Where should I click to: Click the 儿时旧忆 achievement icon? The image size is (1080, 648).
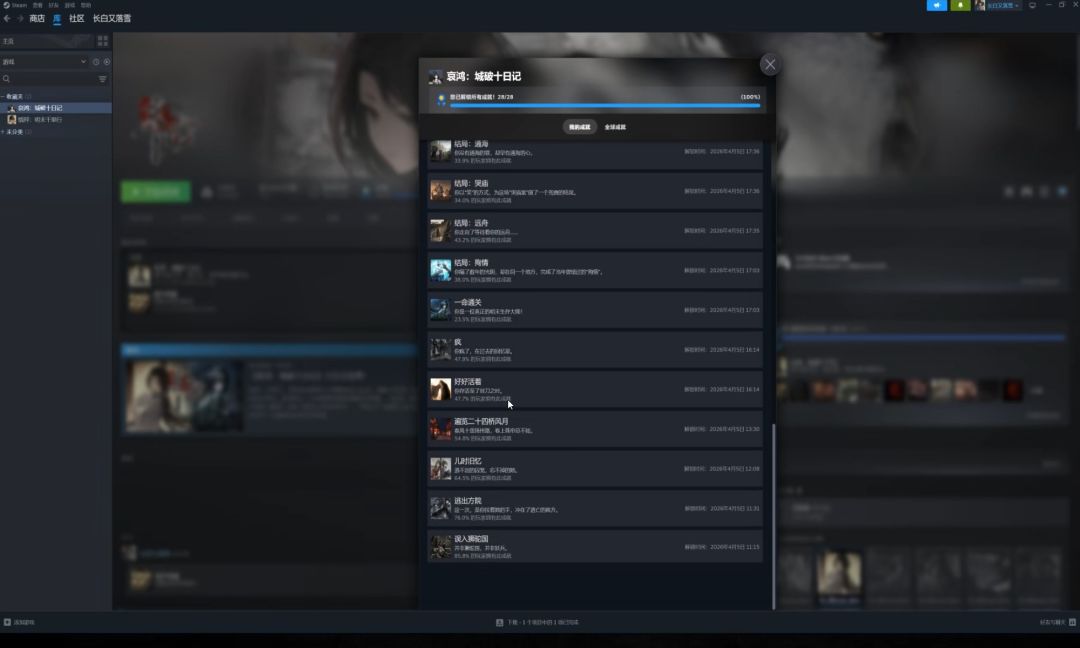pyautogui.click(x=441, y=468)
